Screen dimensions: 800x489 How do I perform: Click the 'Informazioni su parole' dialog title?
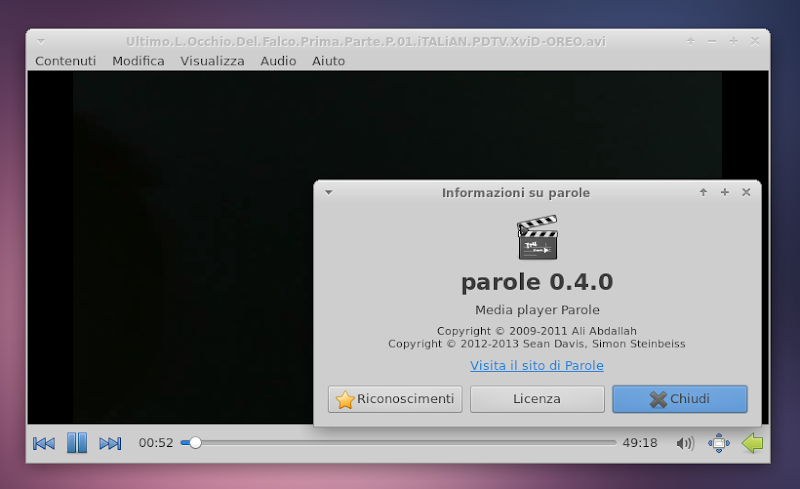click(x=516, y=193)
